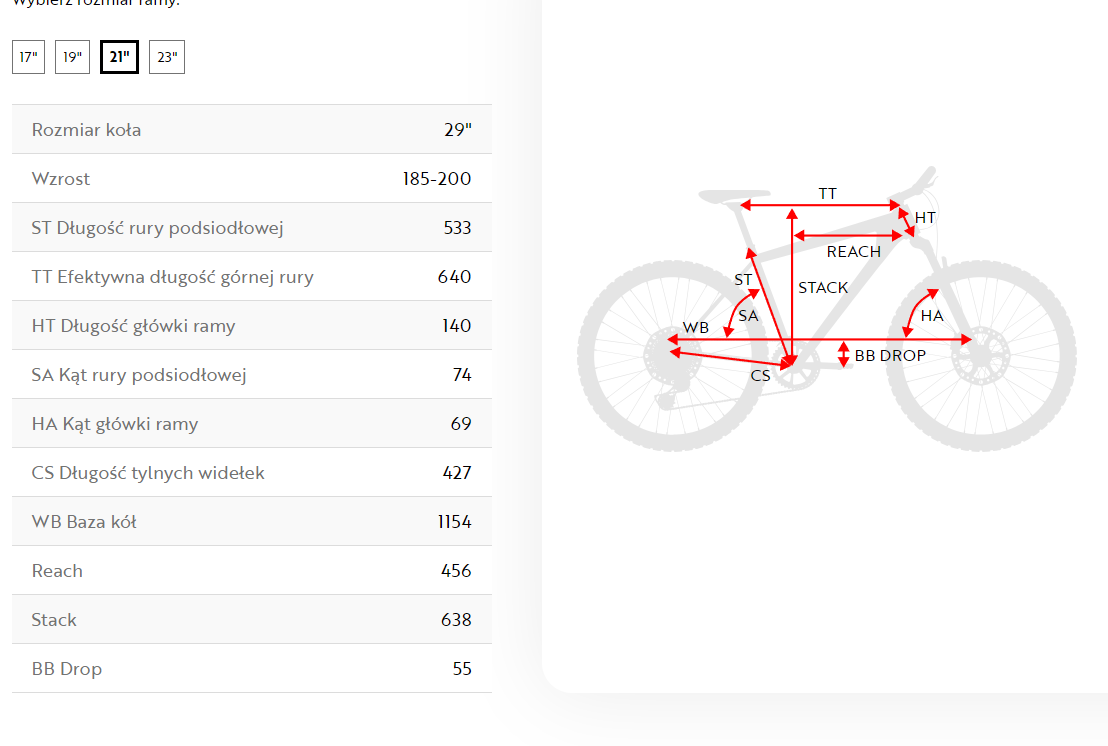Click the Rozmiar koła table row

point(251,130)
